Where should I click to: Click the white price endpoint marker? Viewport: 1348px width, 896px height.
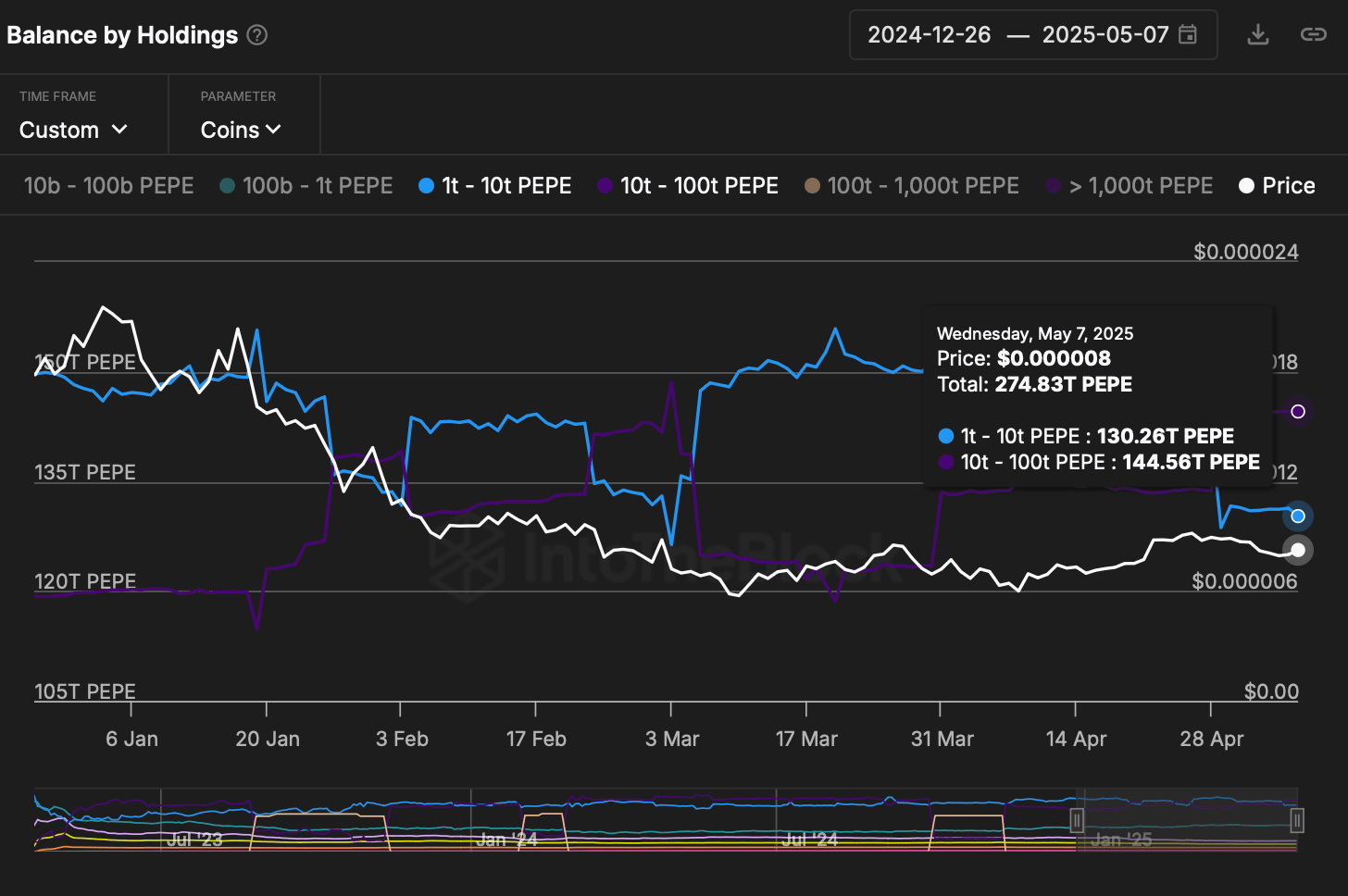coord(1298,550)
